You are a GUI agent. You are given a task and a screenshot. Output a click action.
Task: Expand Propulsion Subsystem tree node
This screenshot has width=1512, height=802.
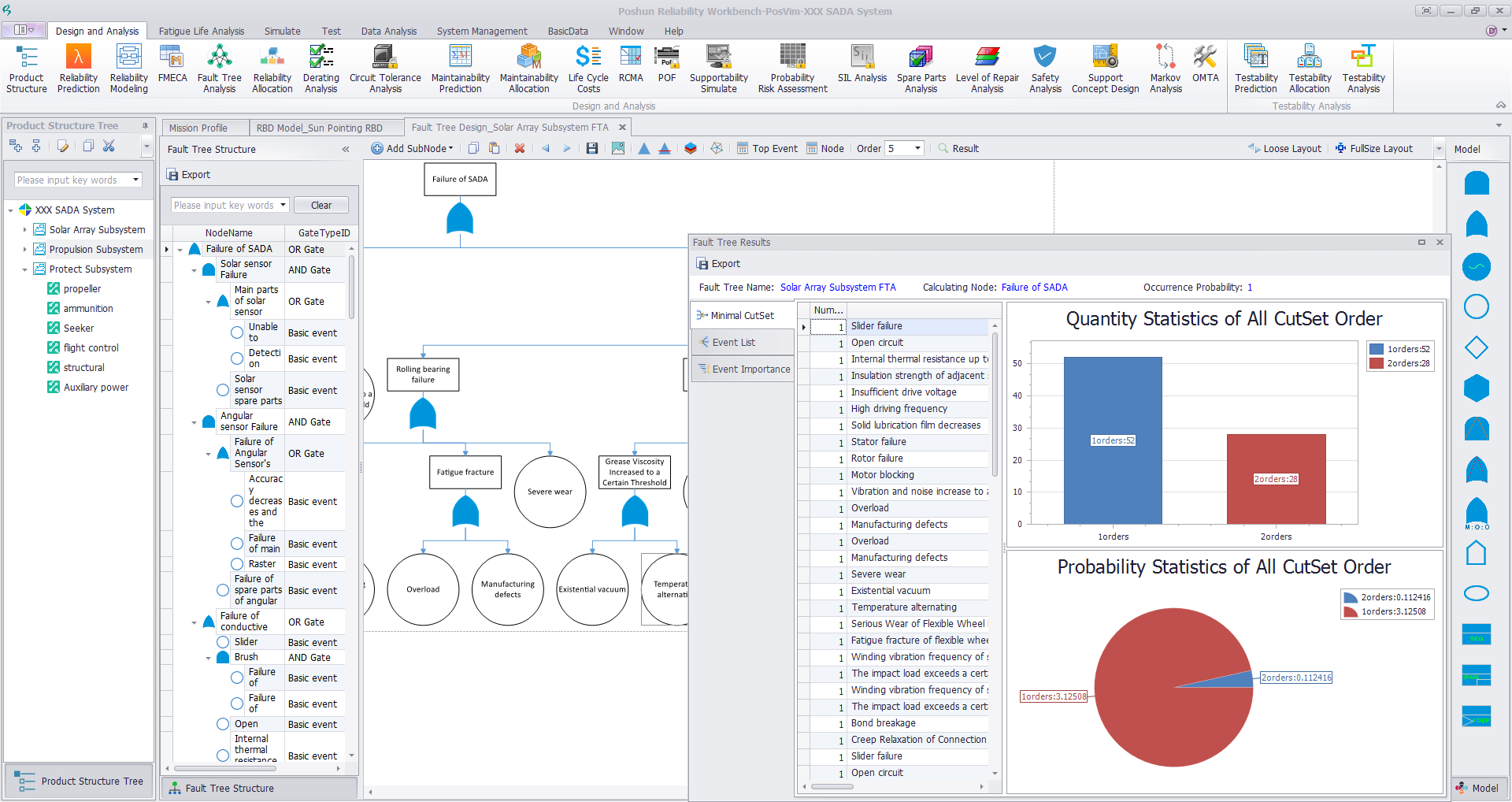pos(24,250)
